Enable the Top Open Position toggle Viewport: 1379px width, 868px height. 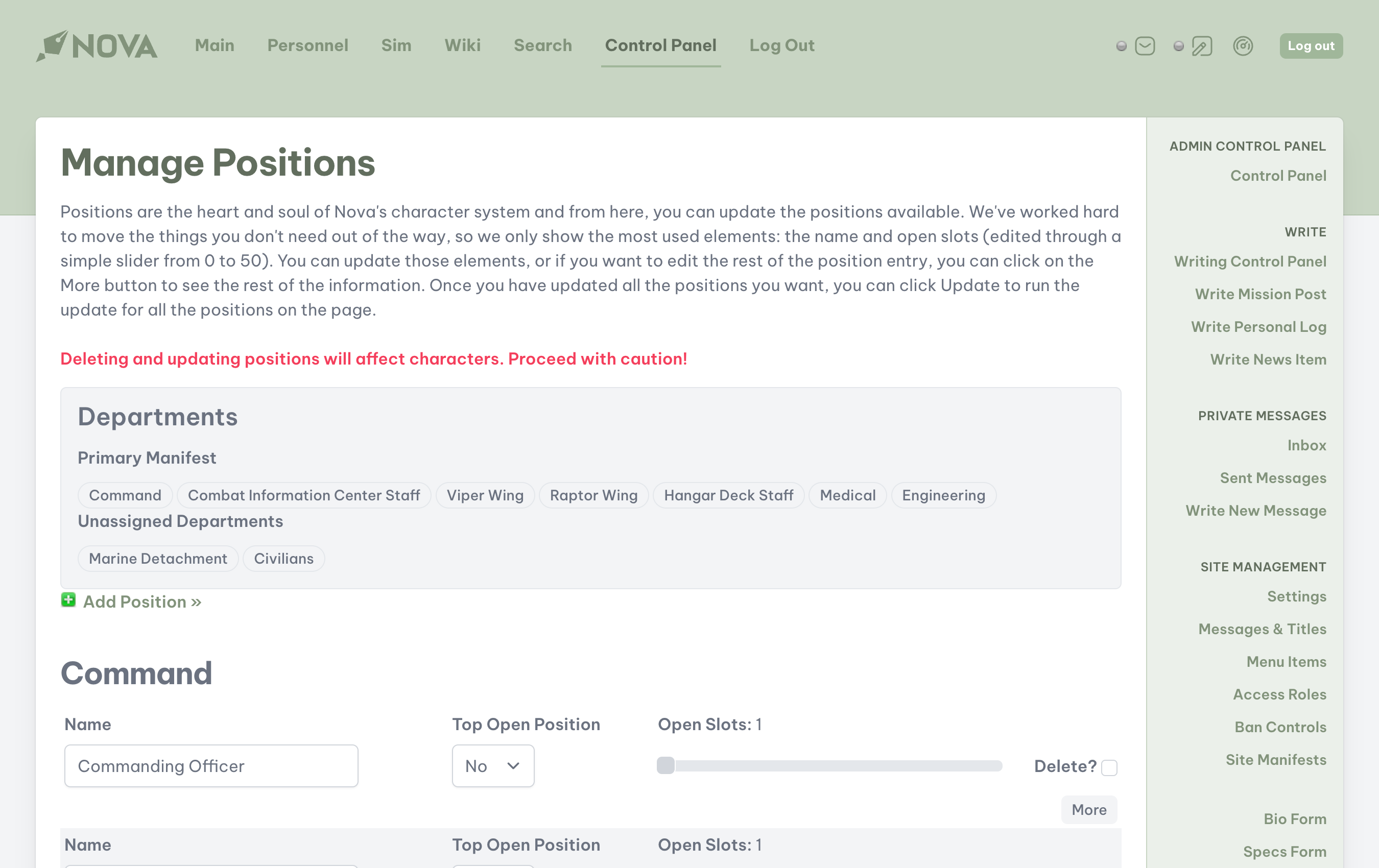point(493,765)
